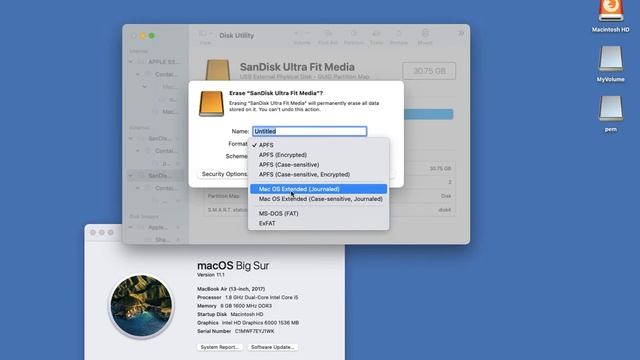Screen dimensions: 640x360
Task: Select the Sha... item in sidebar
Action: point(162,240)
